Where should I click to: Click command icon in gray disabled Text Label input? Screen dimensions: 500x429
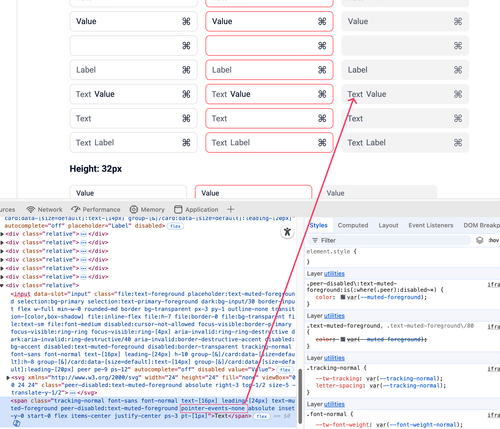(x=458, y=143)
